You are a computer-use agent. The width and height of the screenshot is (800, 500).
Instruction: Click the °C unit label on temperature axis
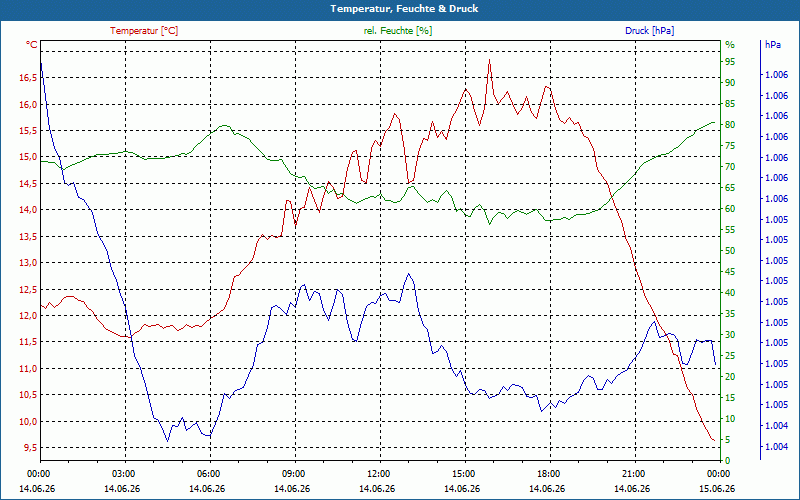click(32, 45)
